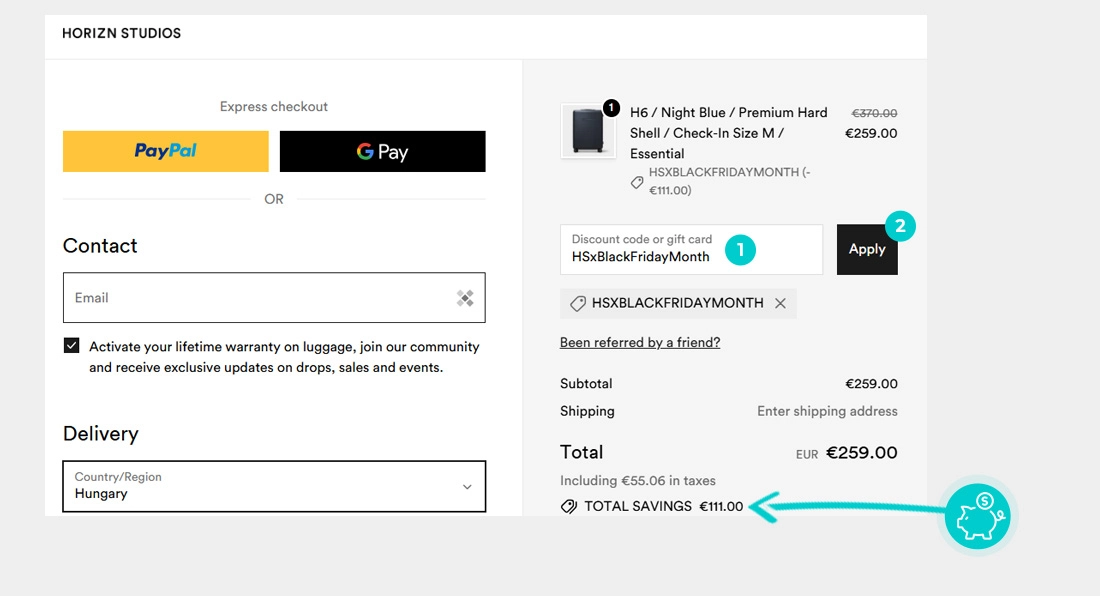Apply the discount code
This screenshot has width=1100, height=596.
pos(866,249)
